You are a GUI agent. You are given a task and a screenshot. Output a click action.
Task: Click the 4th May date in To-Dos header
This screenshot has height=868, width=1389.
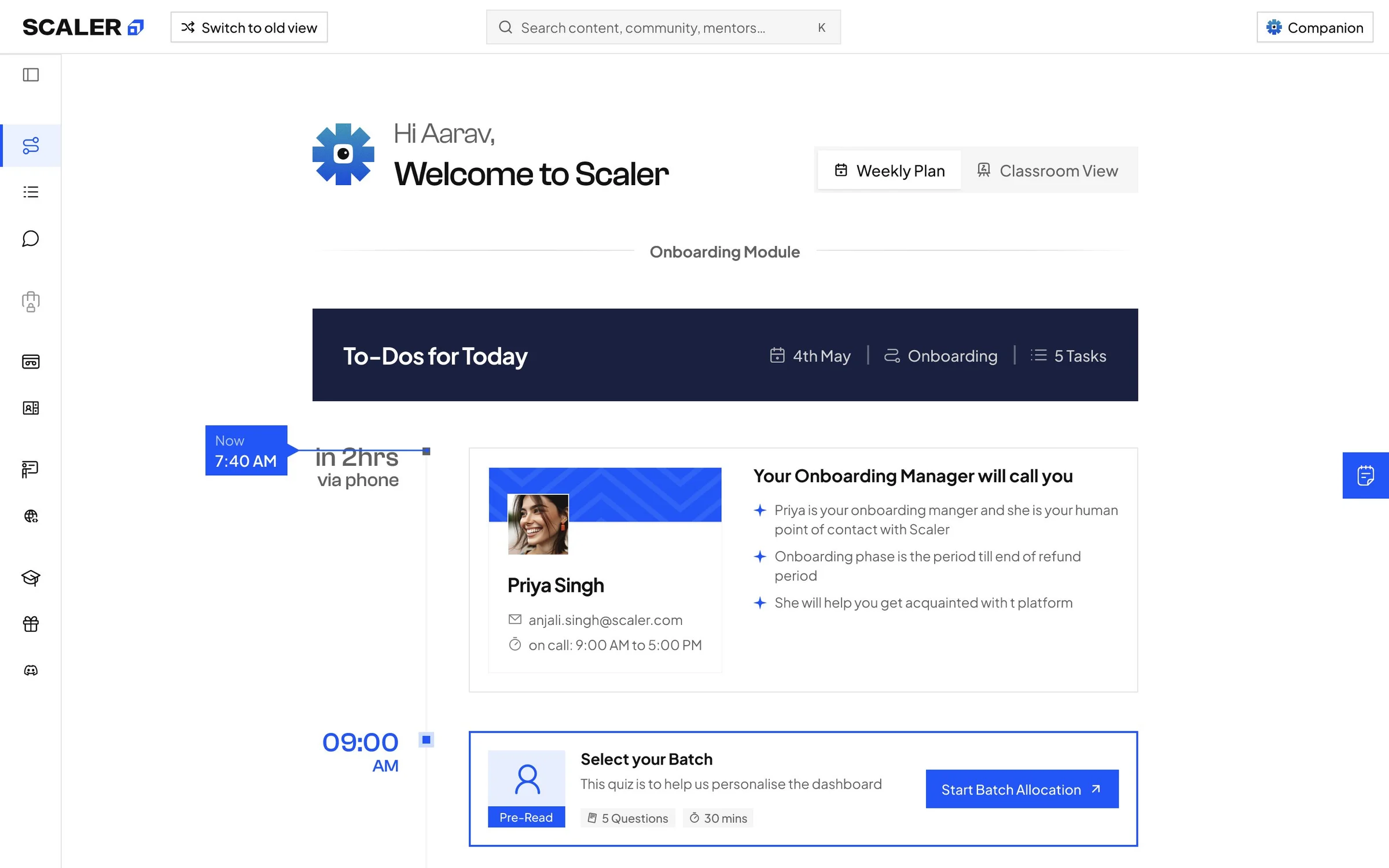pyautogui.click(x=810, y=355)
